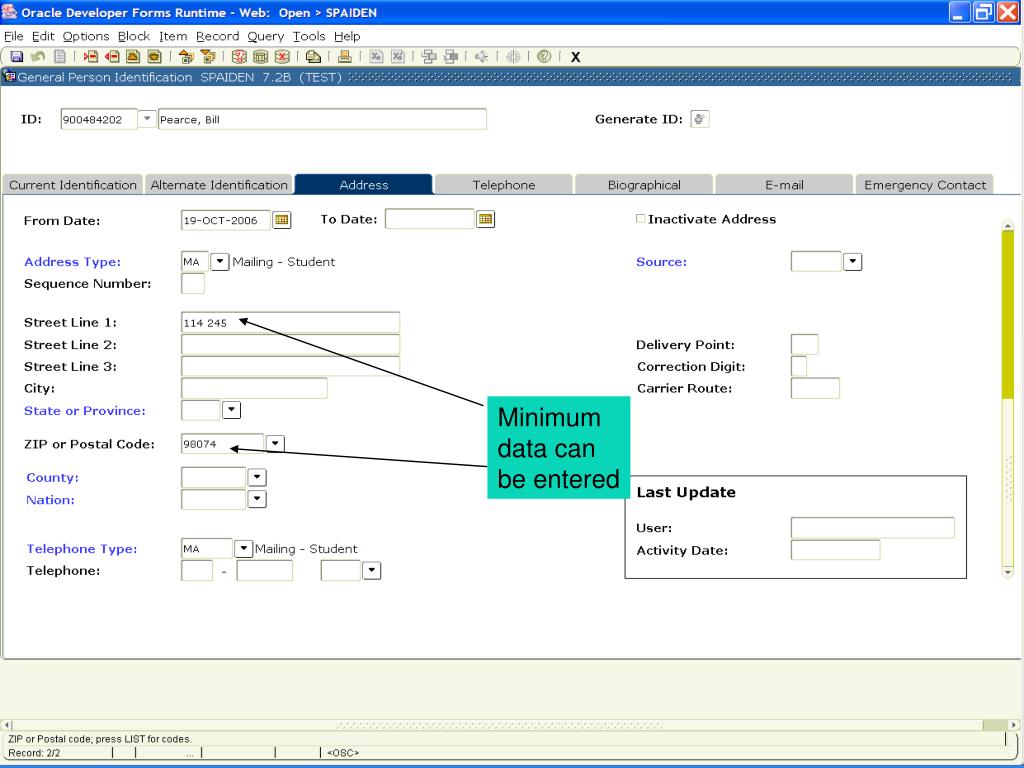Click the Workflow Release toolbar icon

coord(451,57)
